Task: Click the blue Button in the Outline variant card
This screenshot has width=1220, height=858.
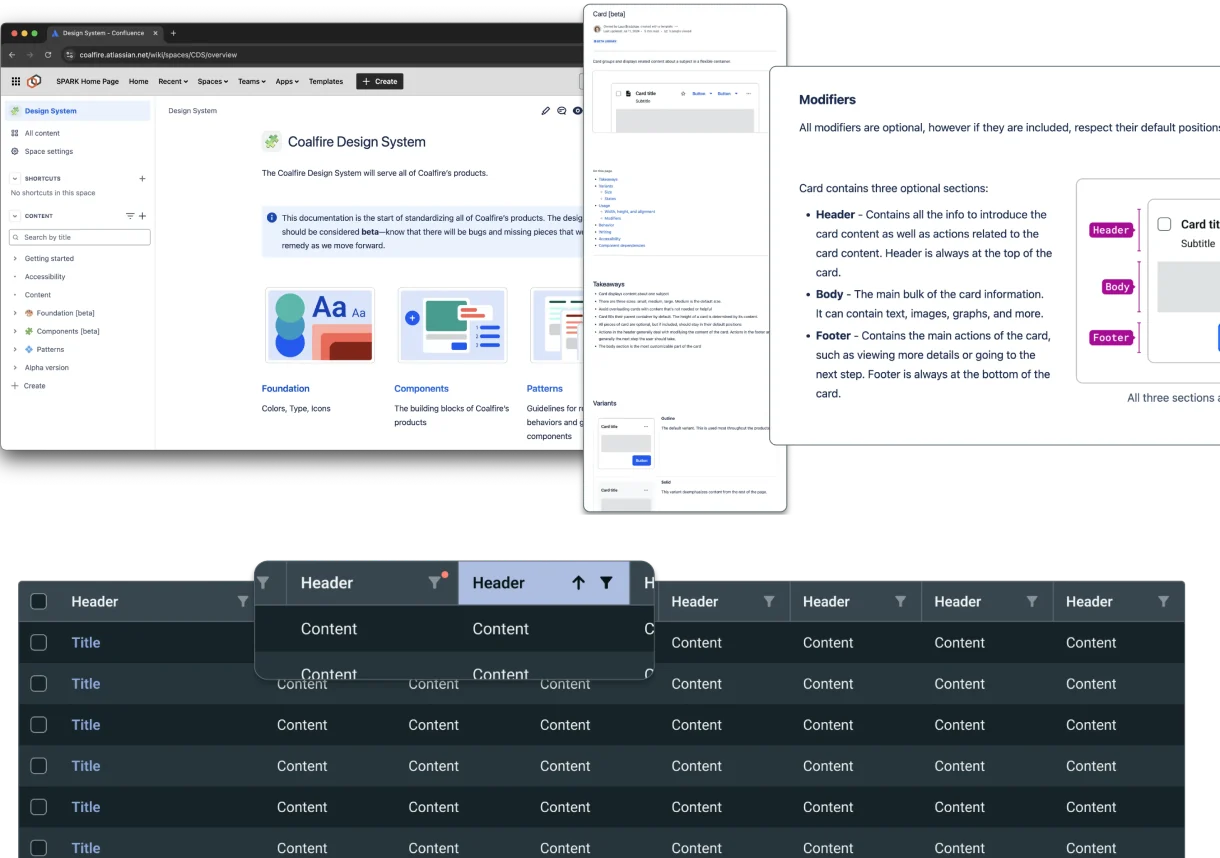Action: click(x=642, y=460)
